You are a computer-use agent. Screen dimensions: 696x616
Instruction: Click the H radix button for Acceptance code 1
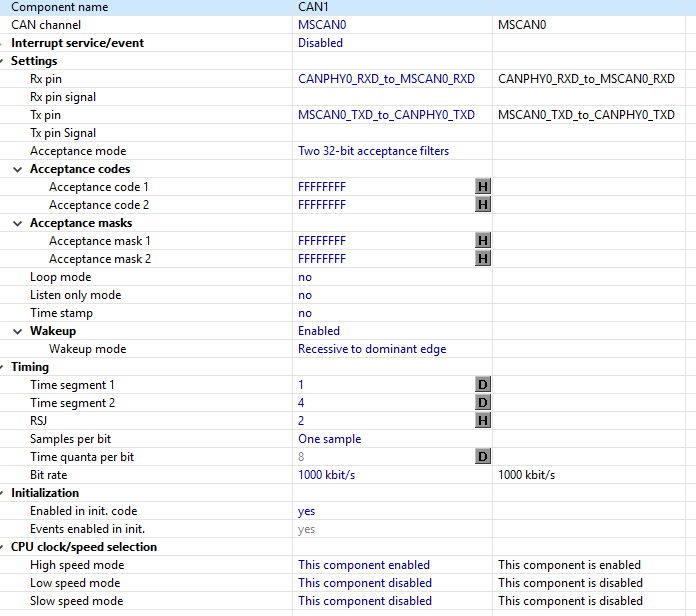tap(483, 187)
